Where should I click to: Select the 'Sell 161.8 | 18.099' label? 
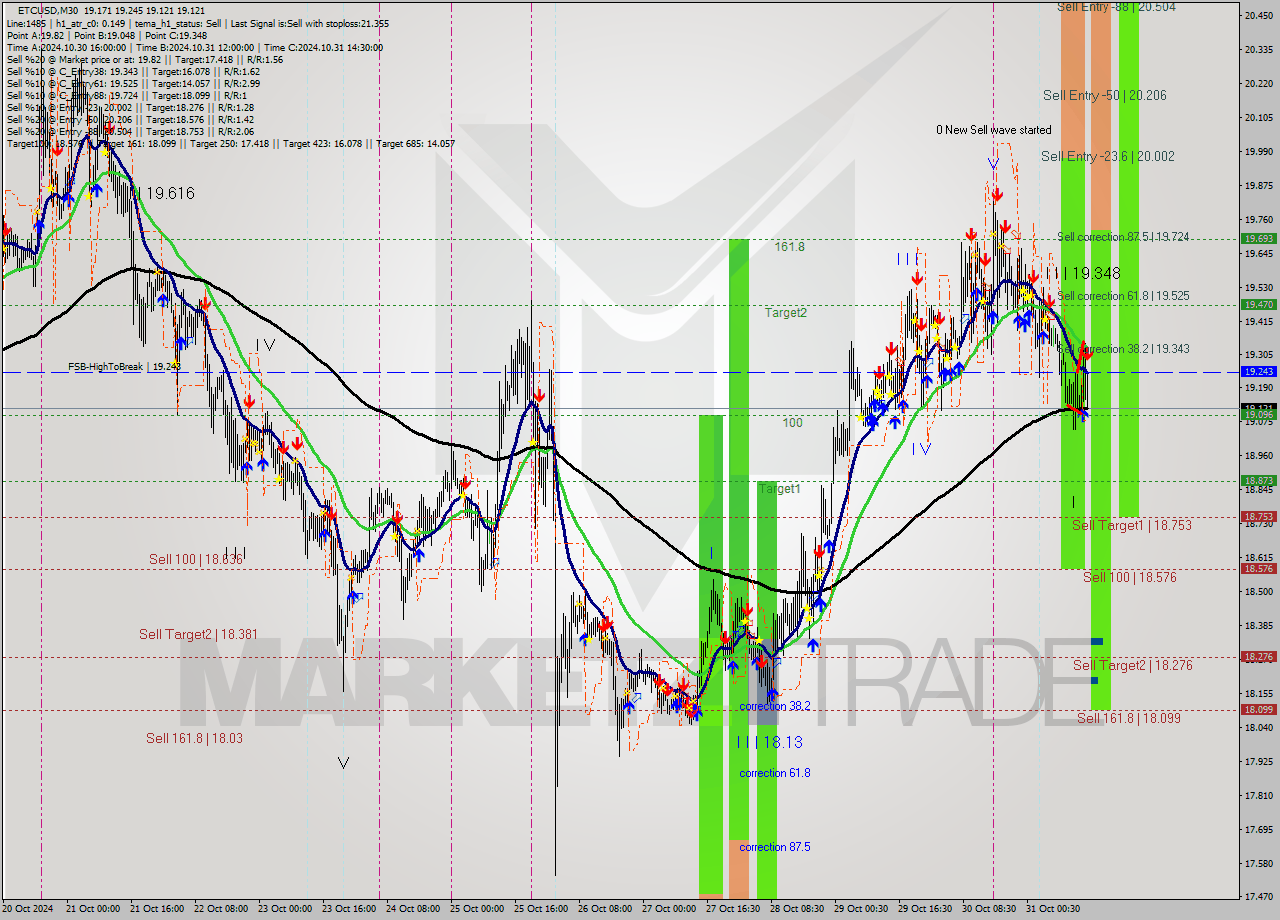click(x=1129, y=718)
